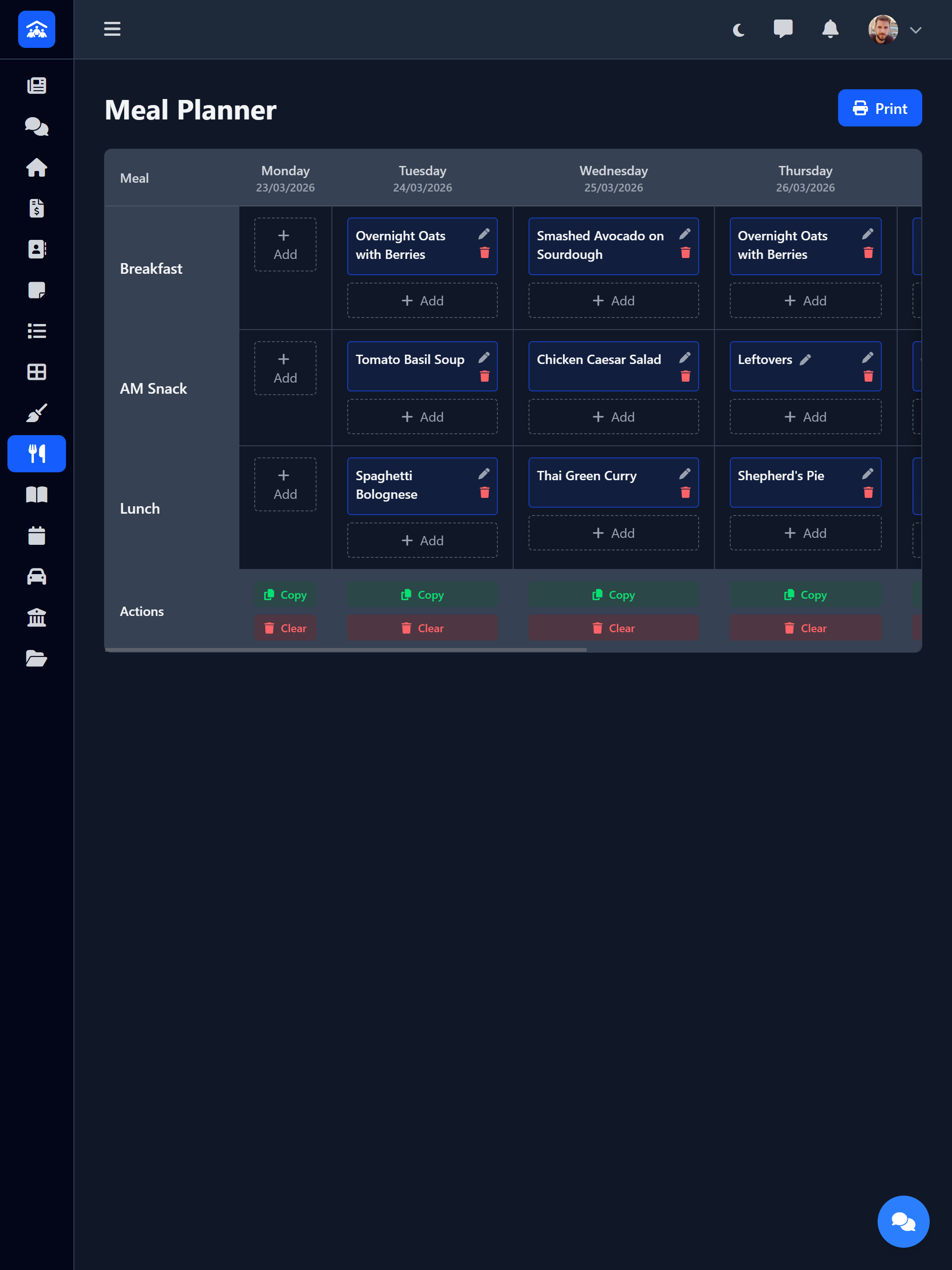
Task: Delete Thai Green Curry using the trash icon
Action: [685, 492]
